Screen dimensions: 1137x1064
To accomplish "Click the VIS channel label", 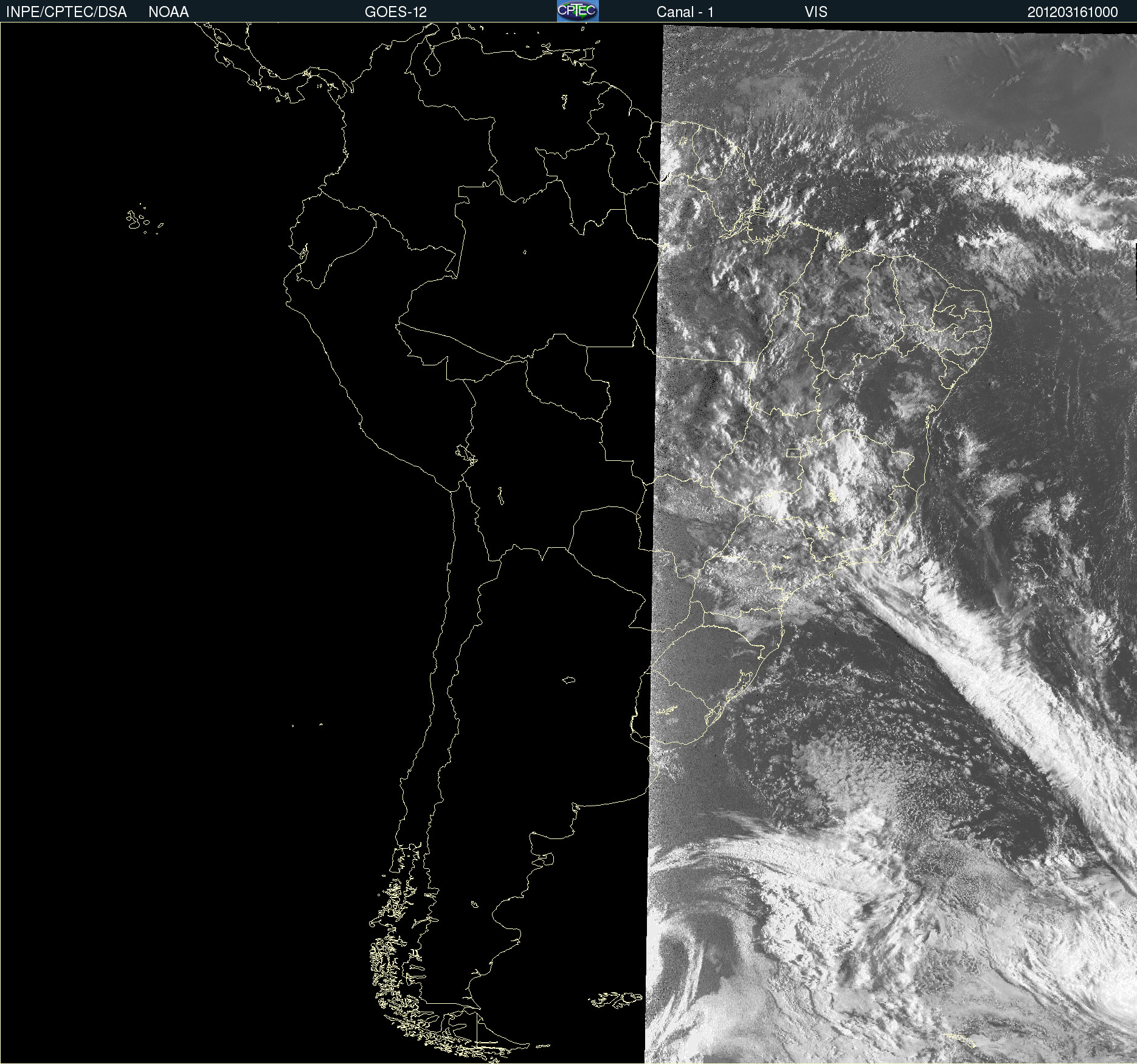I will (816, 12).
